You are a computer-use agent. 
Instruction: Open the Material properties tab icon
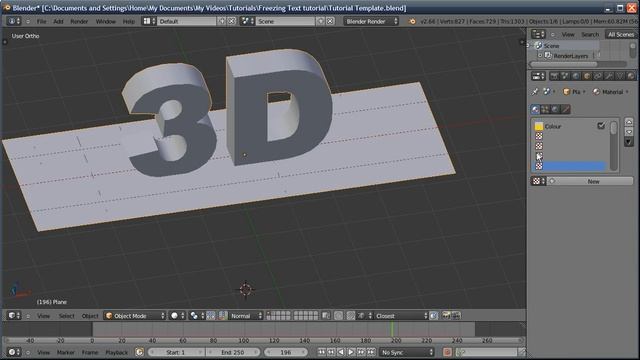(631, 76)
